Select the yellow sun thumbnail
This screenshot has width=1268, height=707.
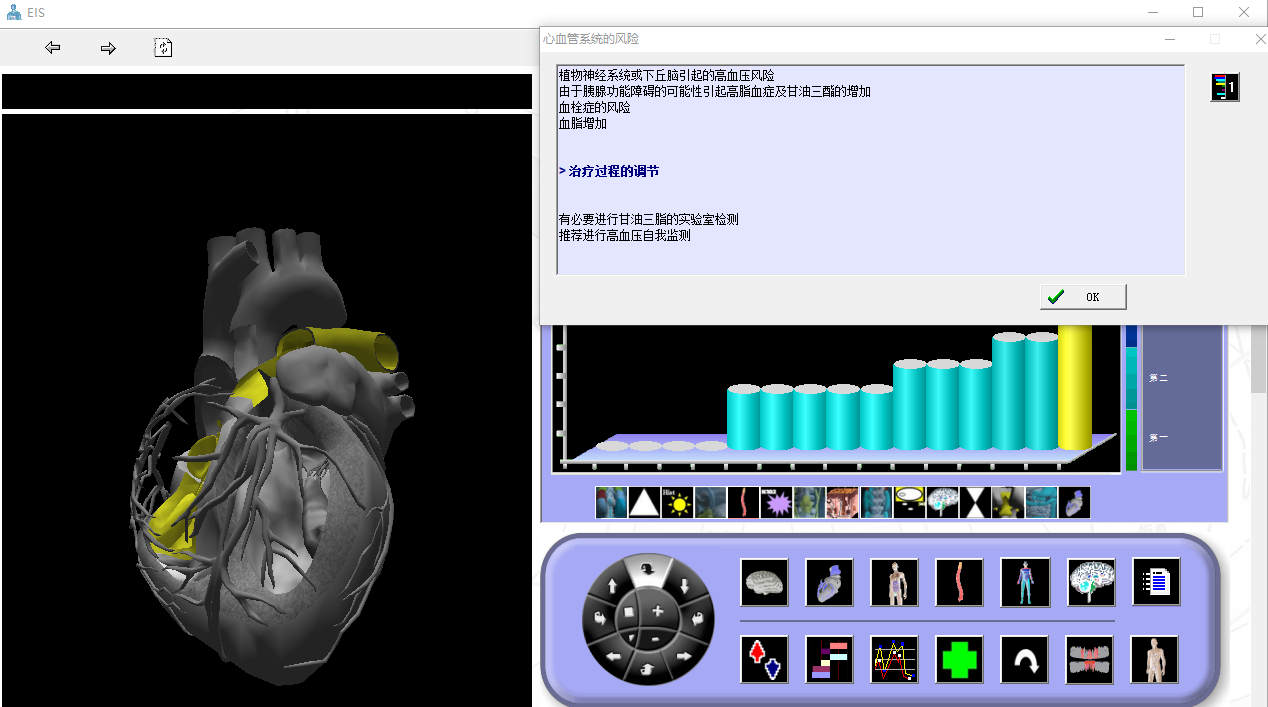pyautogui.click(x=677, y=503)
